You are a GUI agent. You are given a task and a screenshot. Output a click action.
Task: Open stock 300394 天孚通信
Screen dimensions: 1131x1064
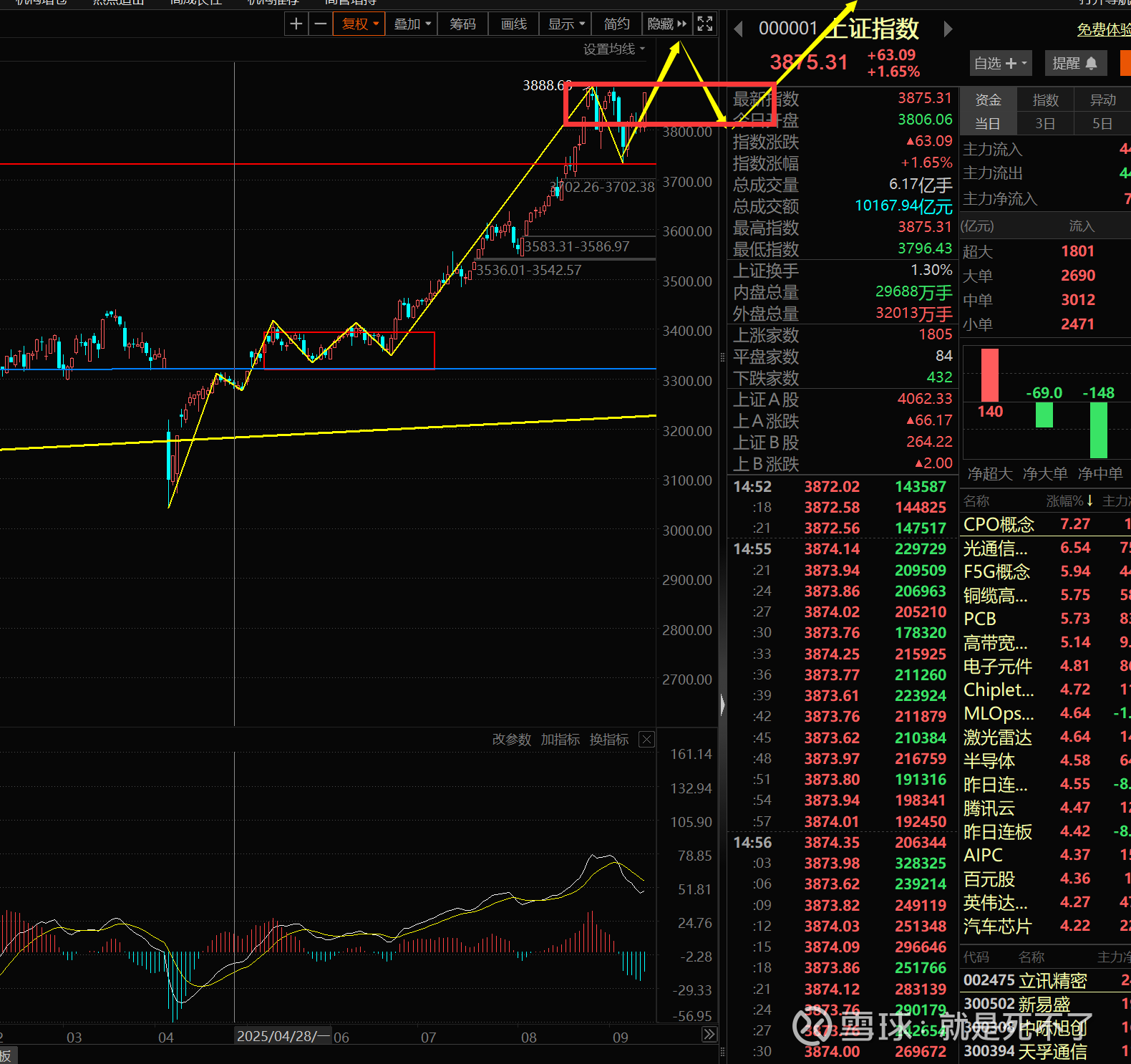tap(1045, 1051)
